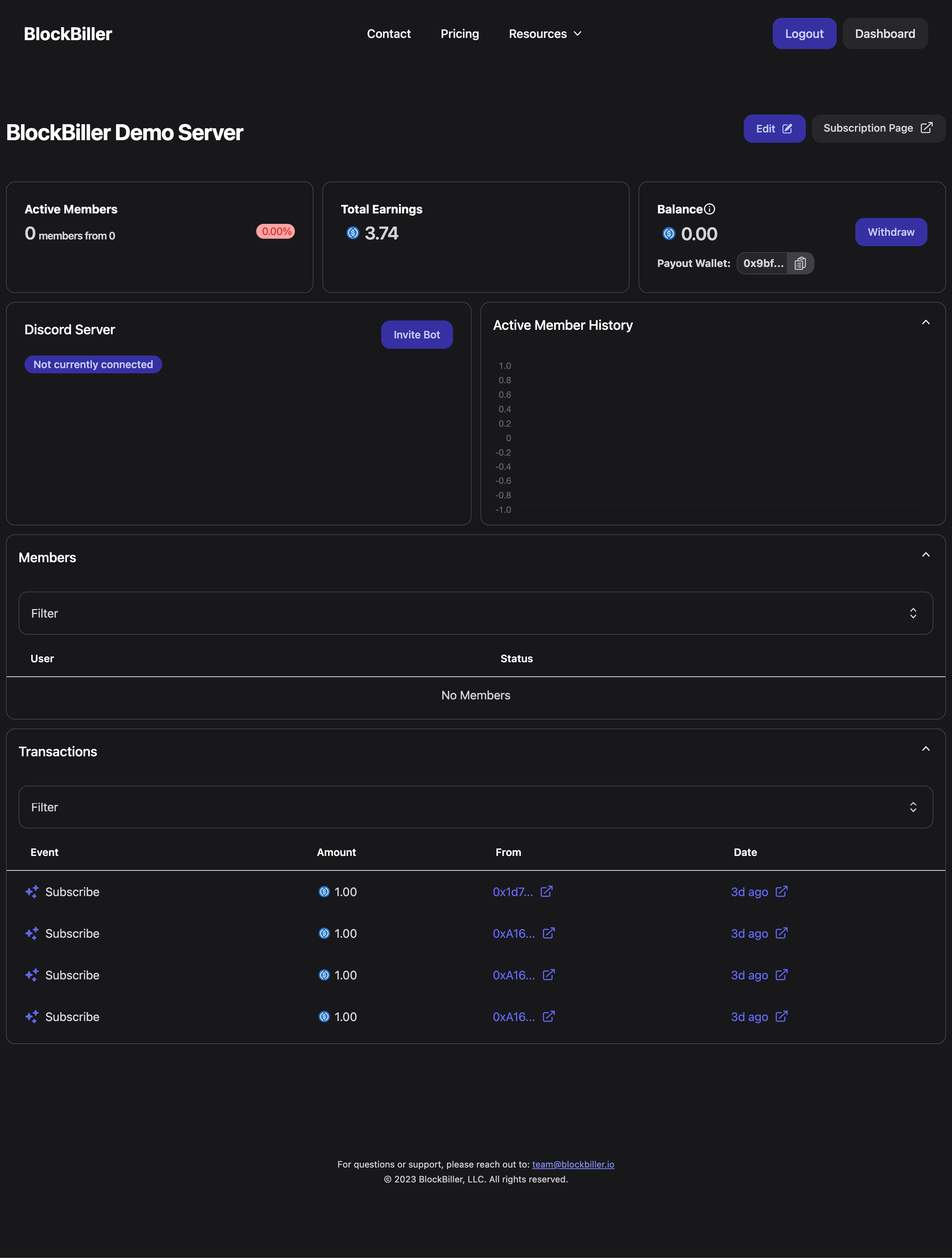Click the No Members message
The width and height of the screenshot is (952, 1259).
pos(475,695)
